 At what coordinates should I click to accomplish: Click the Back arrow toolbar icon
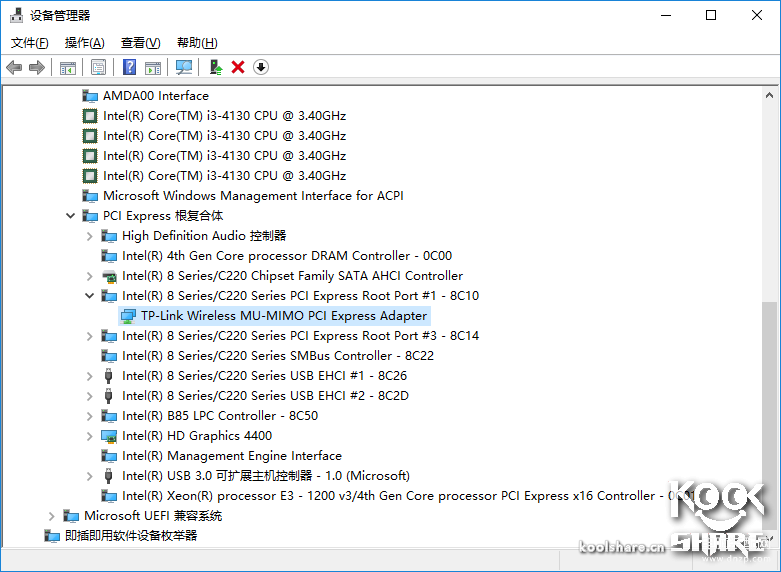[x=14, y=67]
